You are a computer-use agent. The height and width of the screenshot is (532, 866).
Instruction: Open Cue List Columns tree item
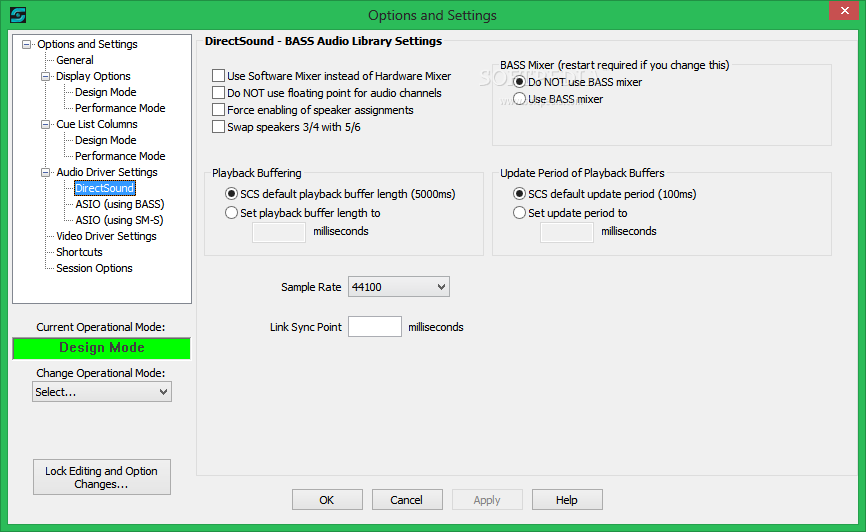coord(97,124)
